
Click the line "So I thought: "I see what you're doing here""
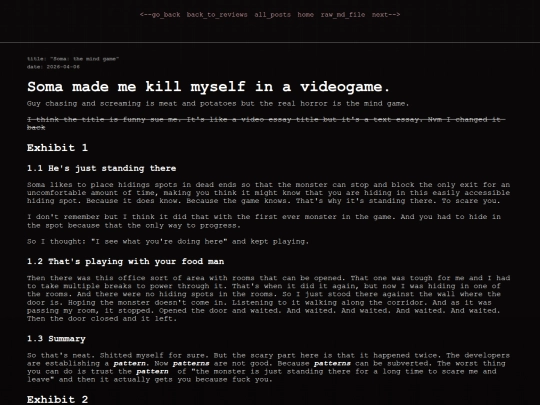pos(127,242)
